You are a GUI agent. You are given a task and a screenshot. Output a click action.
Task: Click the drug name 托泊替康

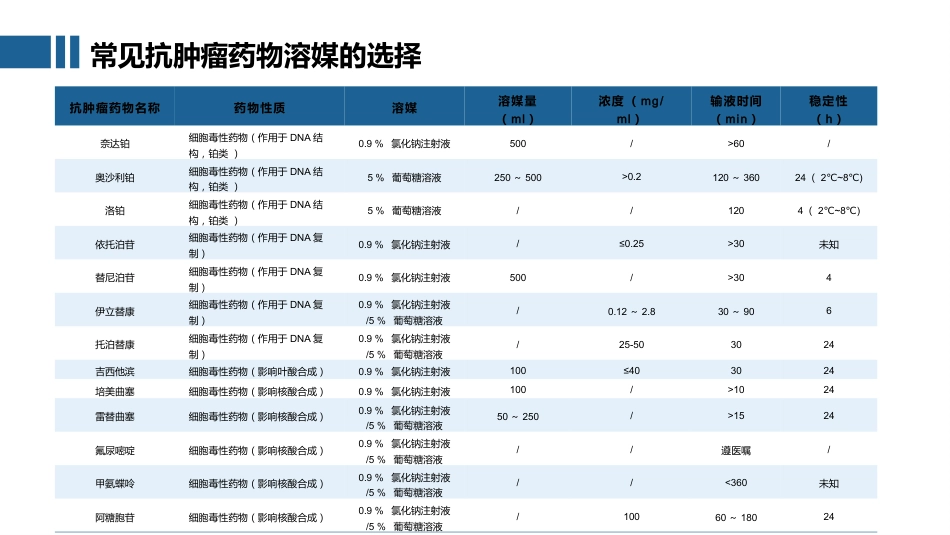tap(115, 344)
